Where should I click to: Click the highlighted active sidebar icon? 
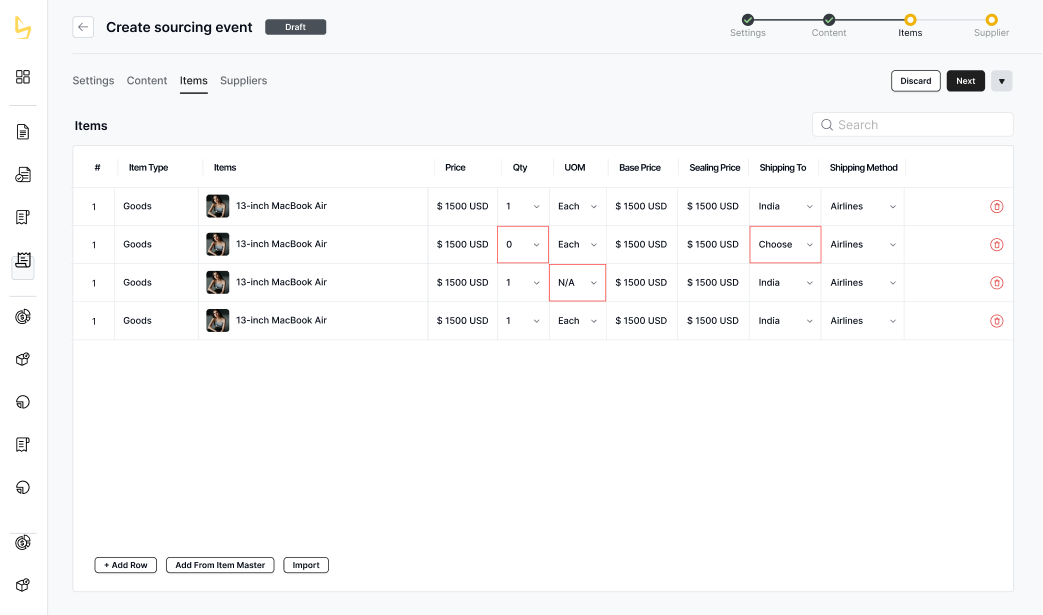coord(23,262)
